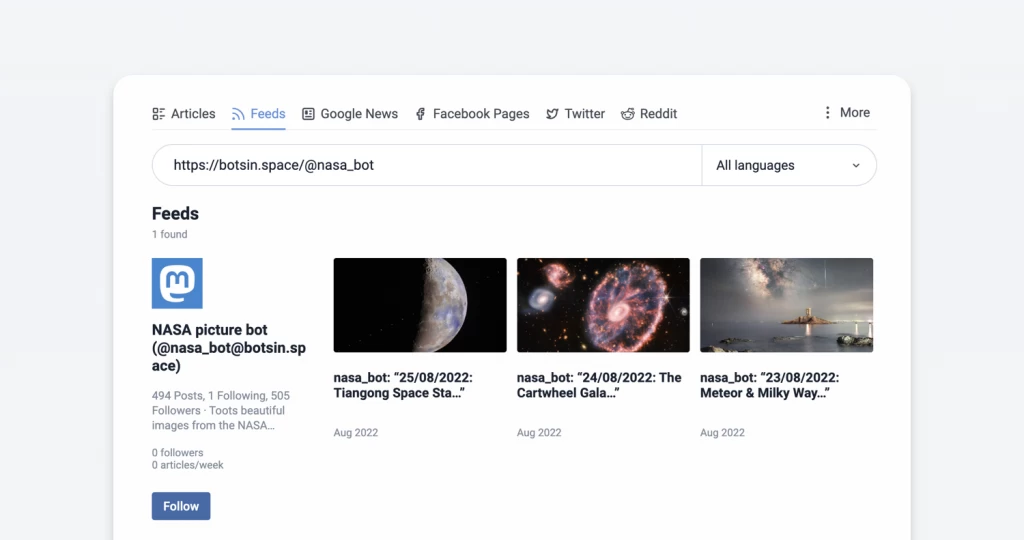Click the Google News newspaper icon
1024x540 pixels.
click(309, 114)
